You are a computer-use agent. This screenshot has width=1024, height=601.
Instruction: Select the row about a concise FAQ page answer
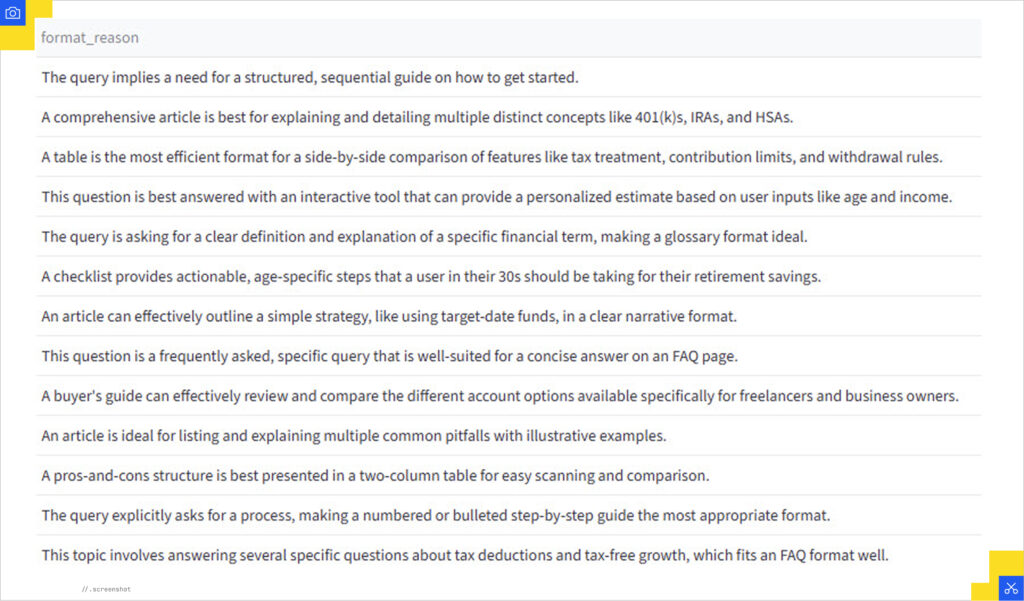click(x=390, y=356)
